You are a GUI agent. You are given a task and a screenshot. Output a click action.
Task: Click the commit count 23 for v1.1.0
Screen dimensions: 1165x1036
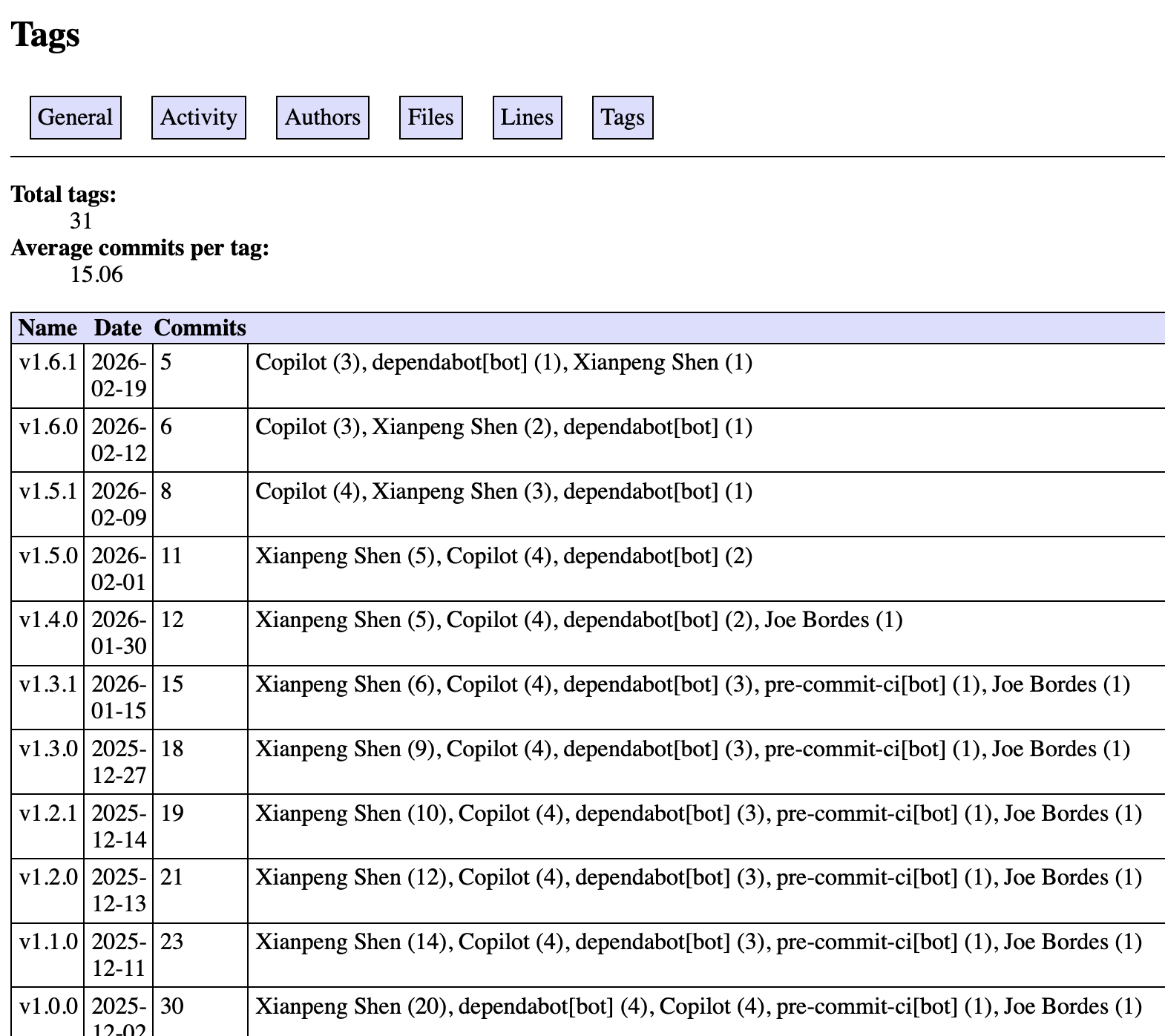(x=172, y=942)
